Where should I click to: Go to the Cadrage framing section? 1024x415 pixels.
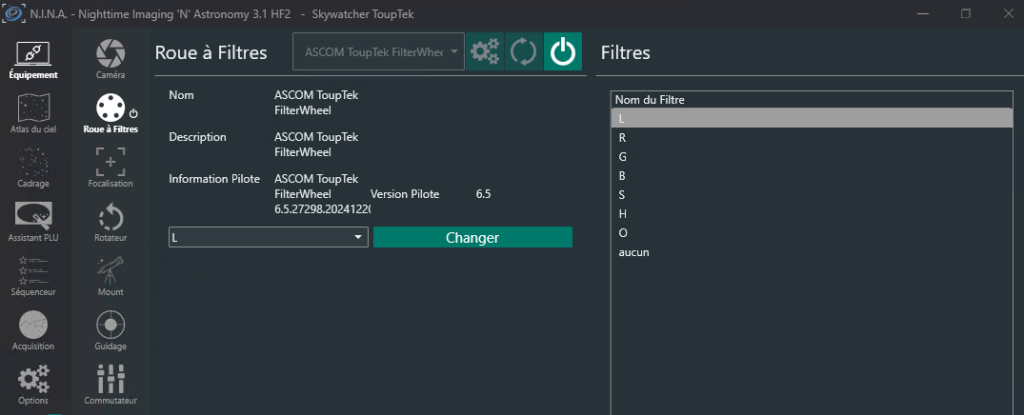coord(33,169)
